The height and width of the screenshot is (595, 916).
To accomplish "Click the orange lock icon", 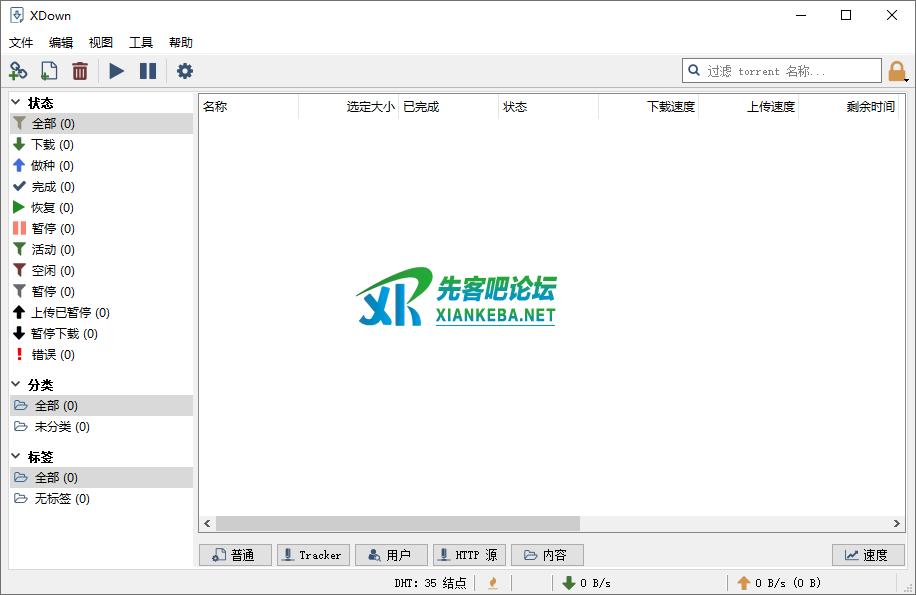I will [x=897, y=71].
